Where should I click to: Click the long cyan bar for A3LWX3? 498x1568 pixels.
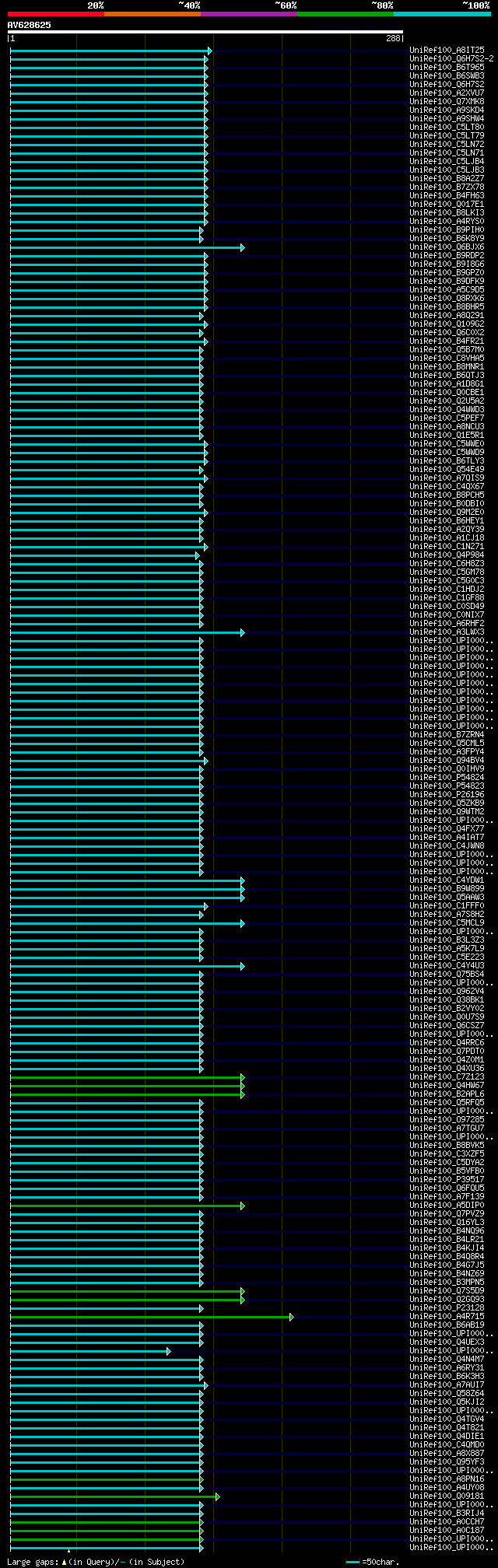(x=127, y=633)
